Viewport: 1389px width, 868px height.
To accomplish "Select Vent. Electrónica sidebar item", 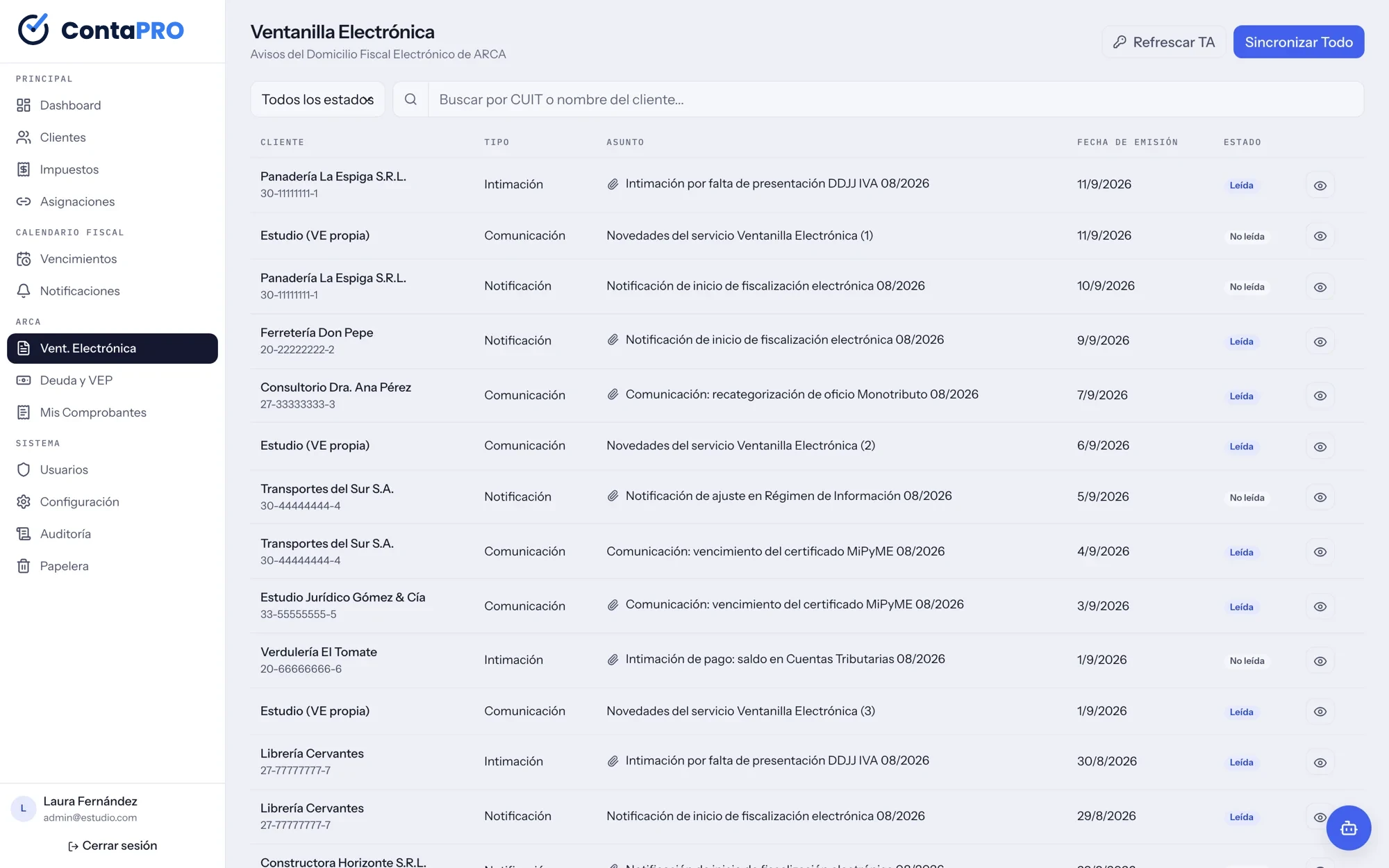I will (113, 349).
